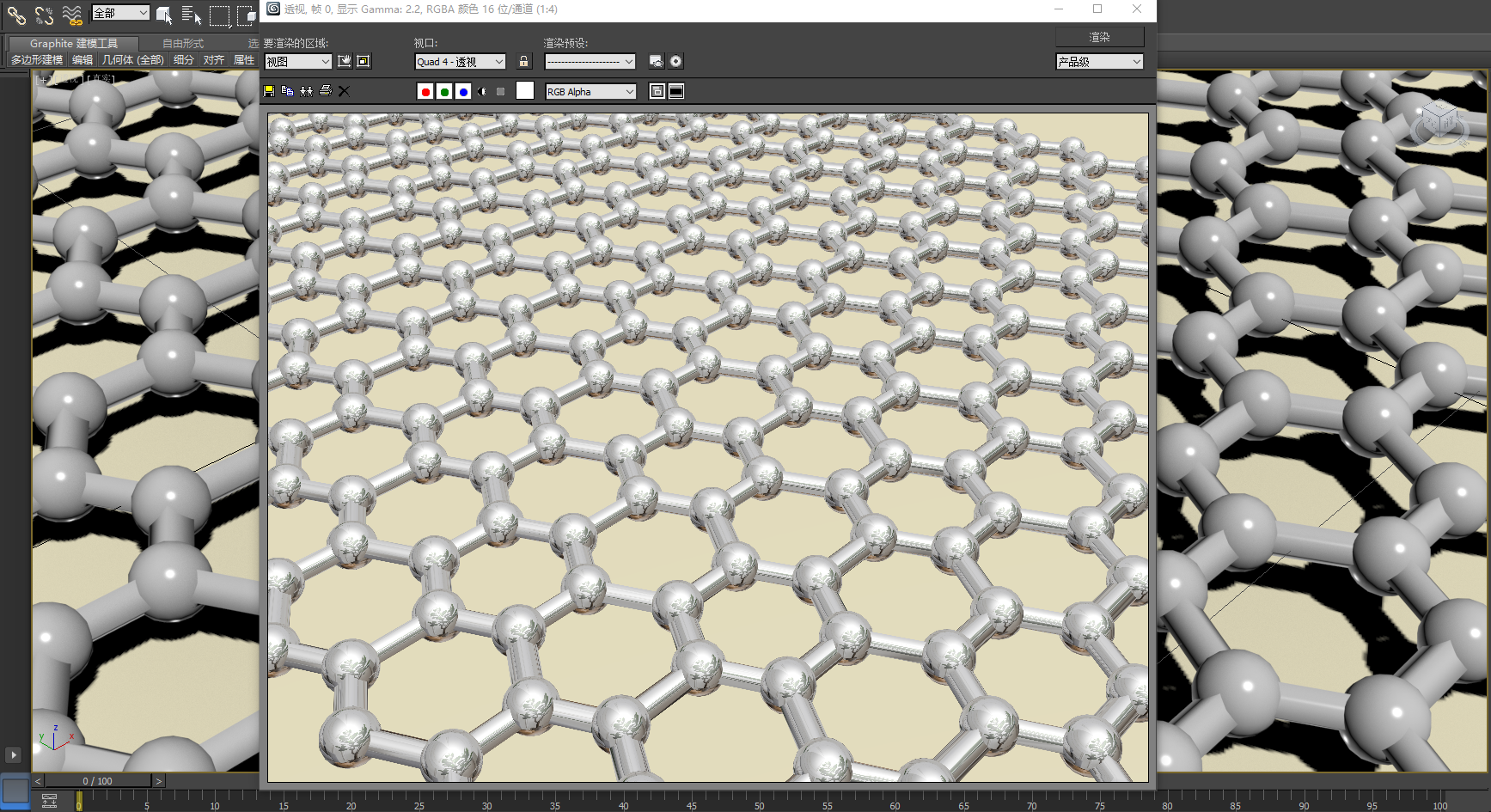This screenshot has height=812, width=1491.
Task: Copy rendered image to clipboard
Action: click(288, 91)
